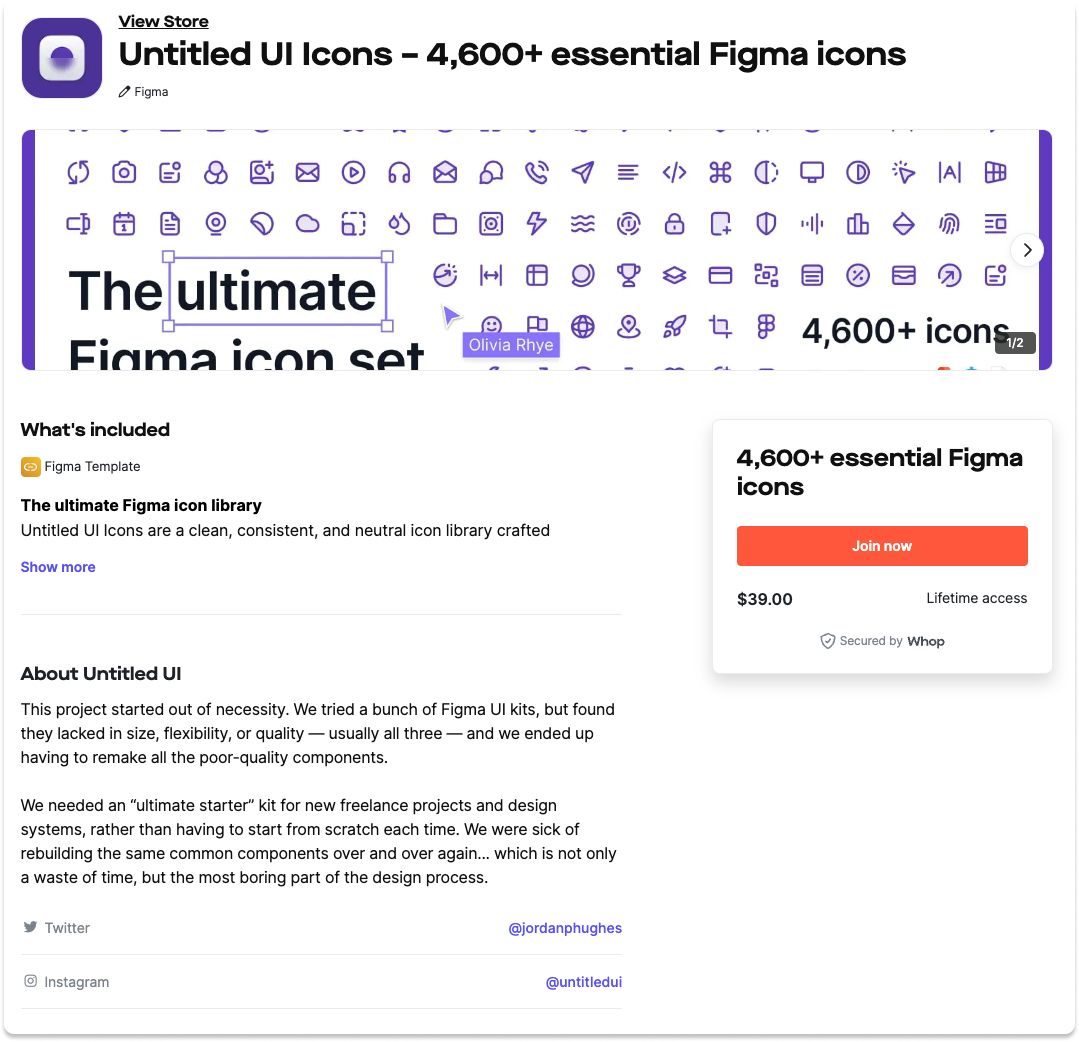This screenshot has width=1079, height=1042.
Task: Click the icon set preview banner image
Action: pos(537,250)
